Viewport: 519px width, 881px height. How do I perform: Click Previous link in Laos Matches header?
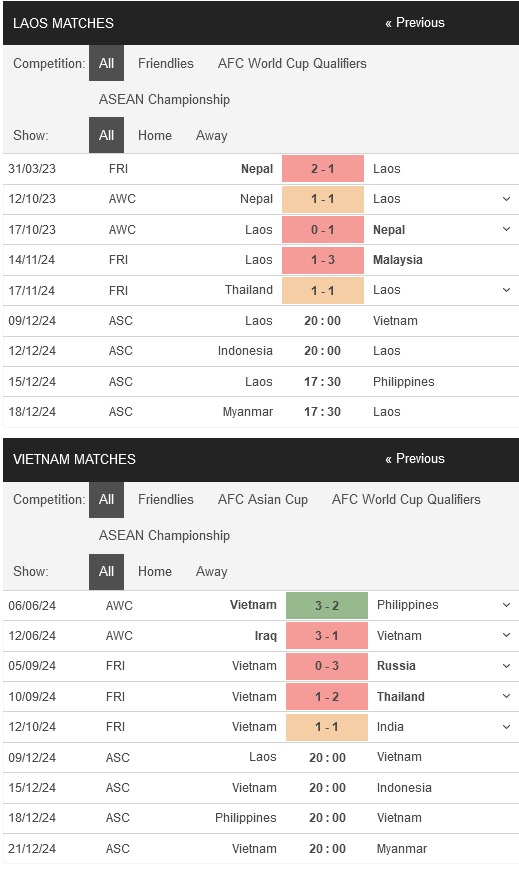[x=415, y=22]
